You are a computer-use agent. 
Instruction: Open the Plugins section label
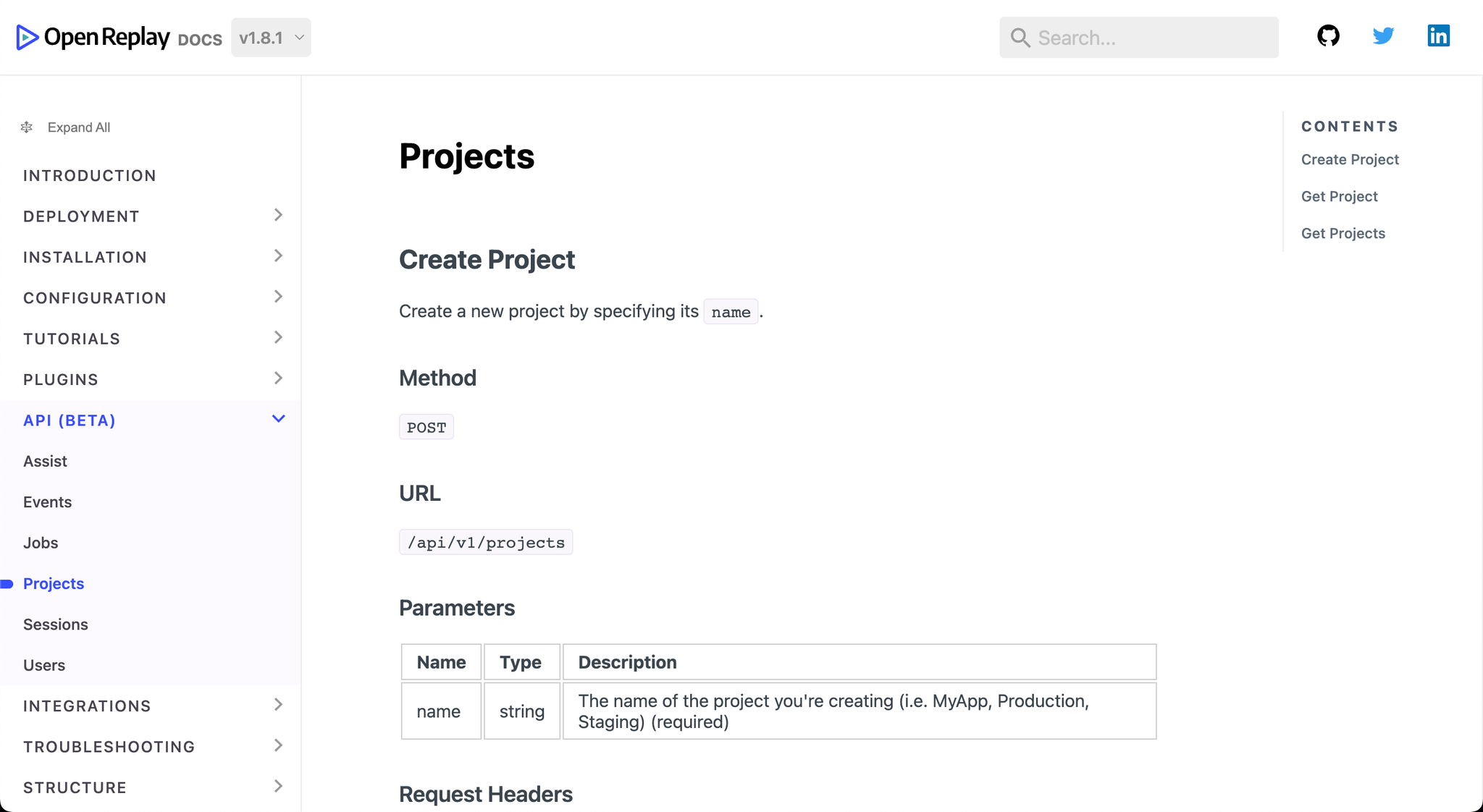pyautogui.click(x=61, y=380)
